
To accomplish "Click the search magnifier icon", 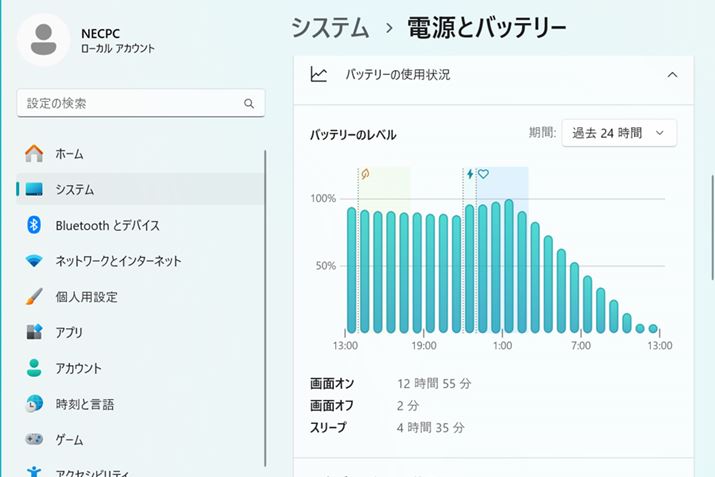I will click(249, 103).
